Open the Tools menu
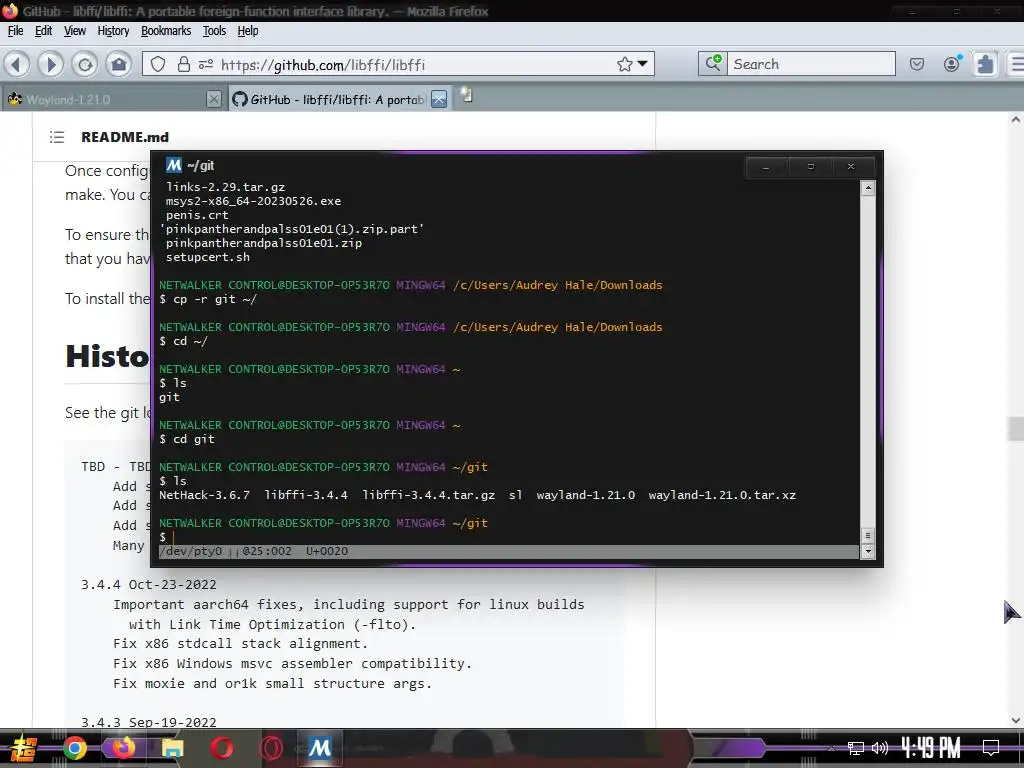1024x768 pixels. pos(214,31)
